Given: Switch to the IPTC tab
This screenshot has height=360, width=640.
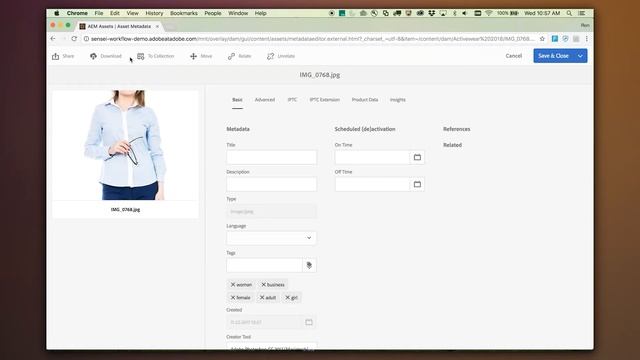Looking at the screenshot, I should 292,100.
